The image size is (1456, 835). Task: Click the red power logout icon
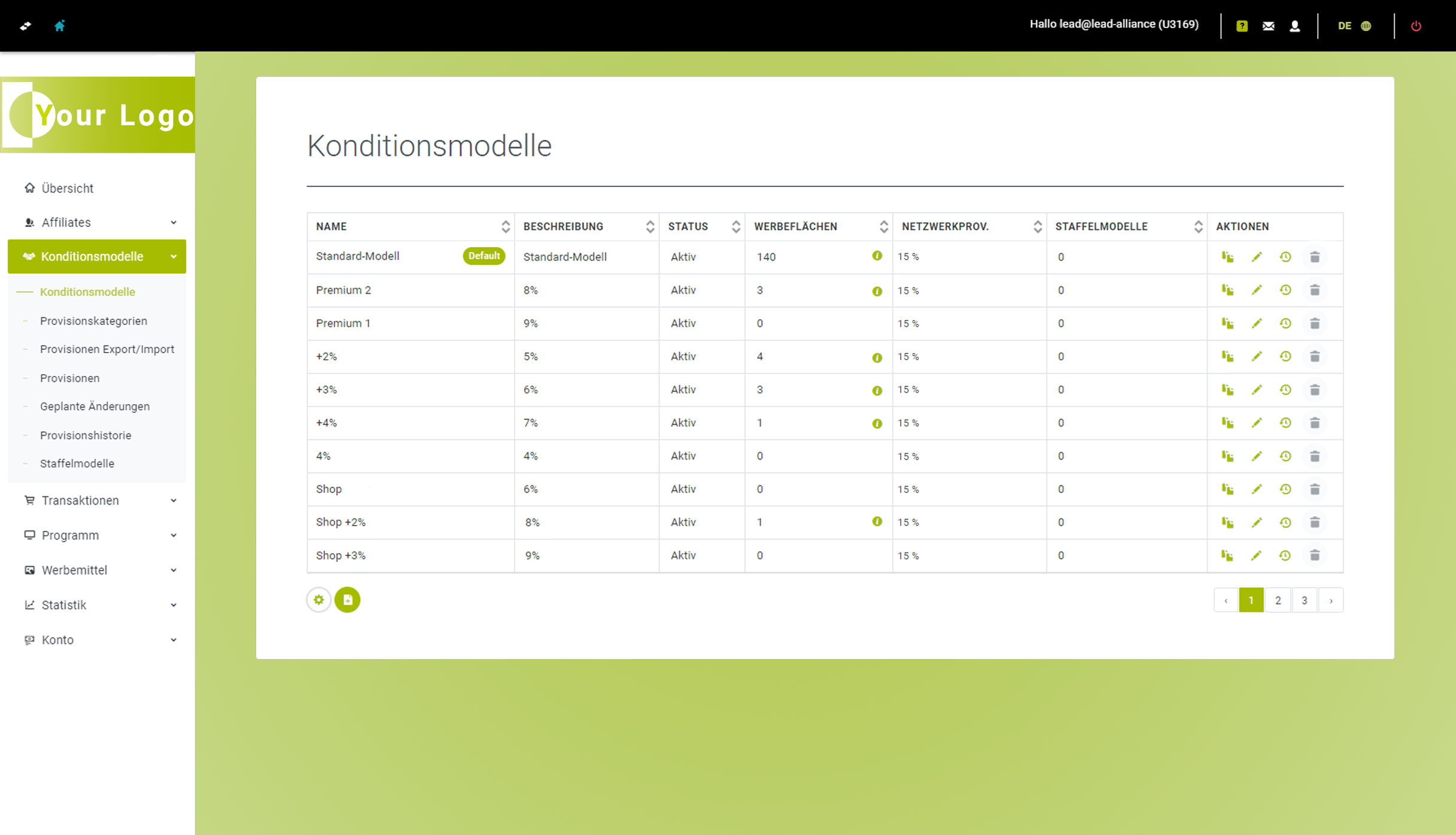pos(1416,26)
